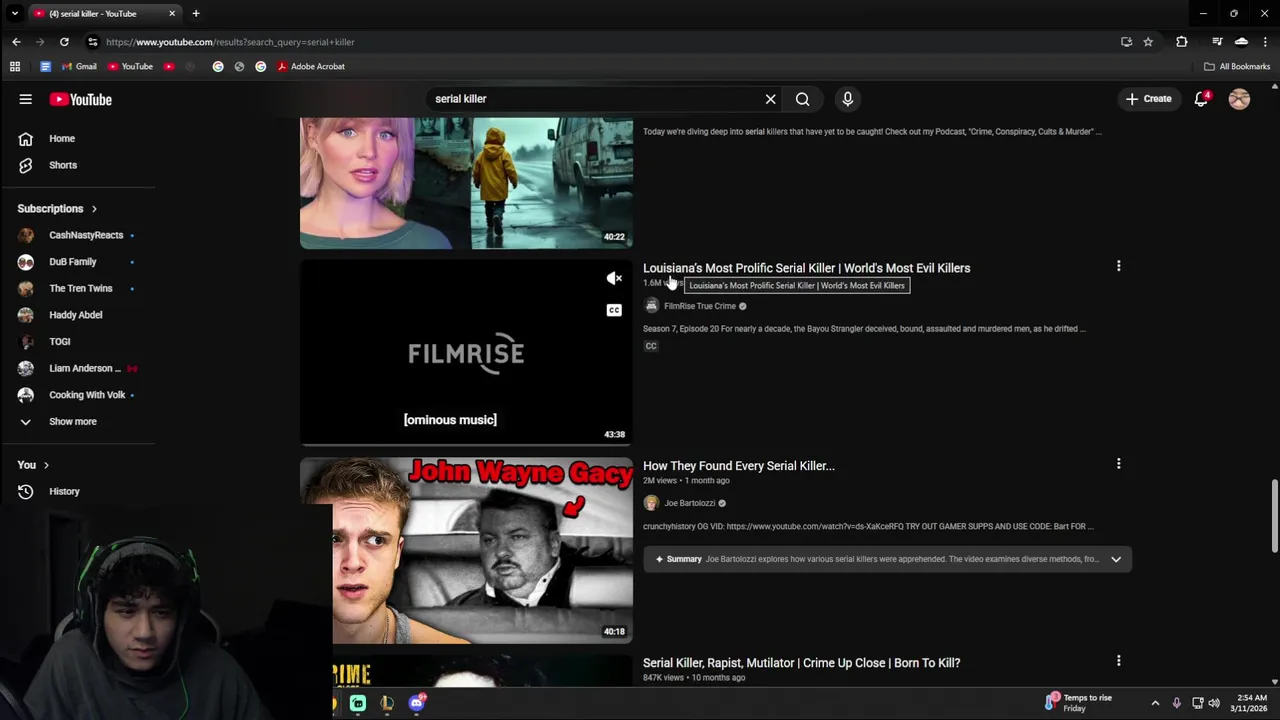The height and width of the screenshot is (720, 1280).
Task: Close the serial killer YouTube tab
Action: click(172, 14)
